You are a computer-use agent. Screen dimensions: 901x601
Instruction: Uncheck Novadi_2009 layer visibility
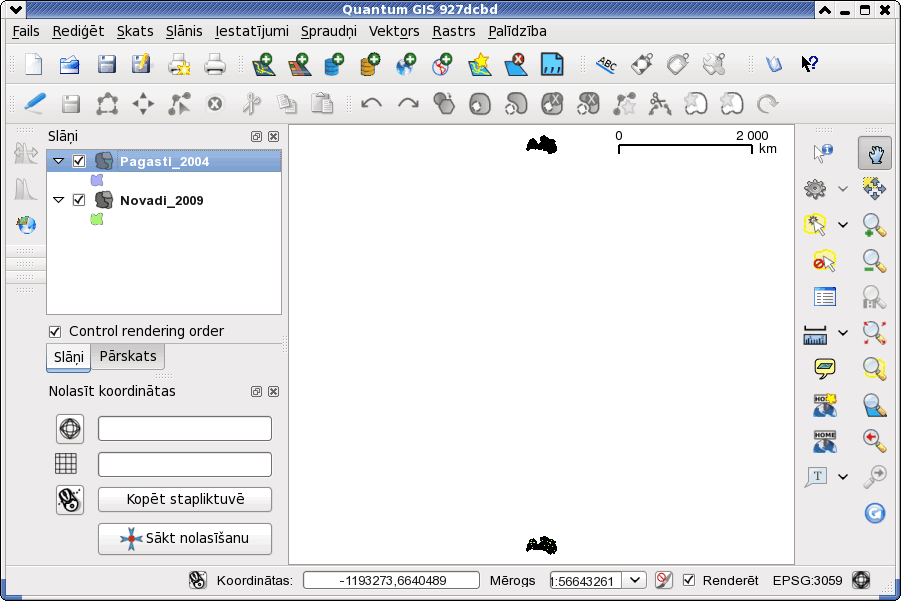tap(79, 200)
